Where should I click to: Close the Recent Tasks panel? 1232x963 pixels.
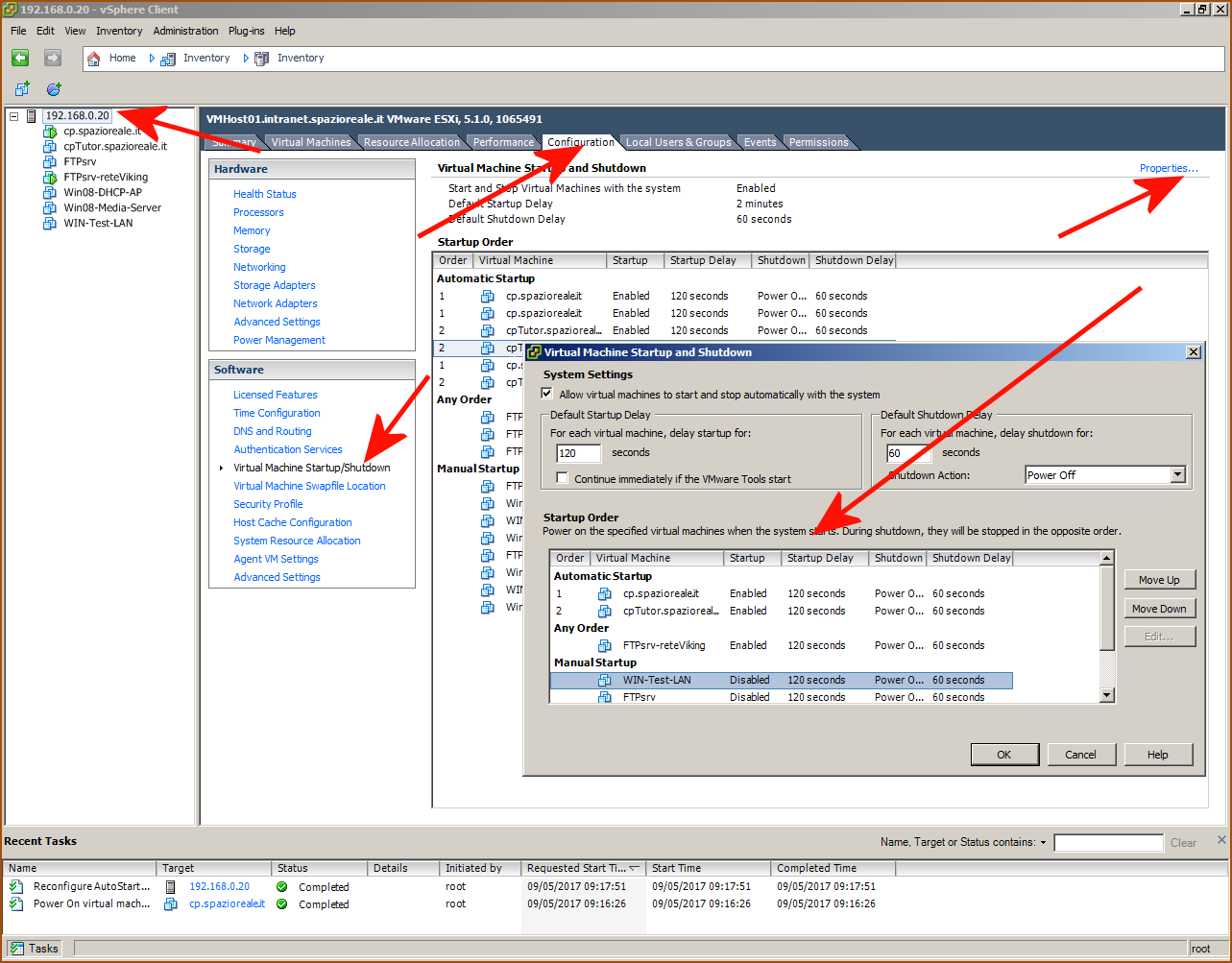(x=1221, y=839)
